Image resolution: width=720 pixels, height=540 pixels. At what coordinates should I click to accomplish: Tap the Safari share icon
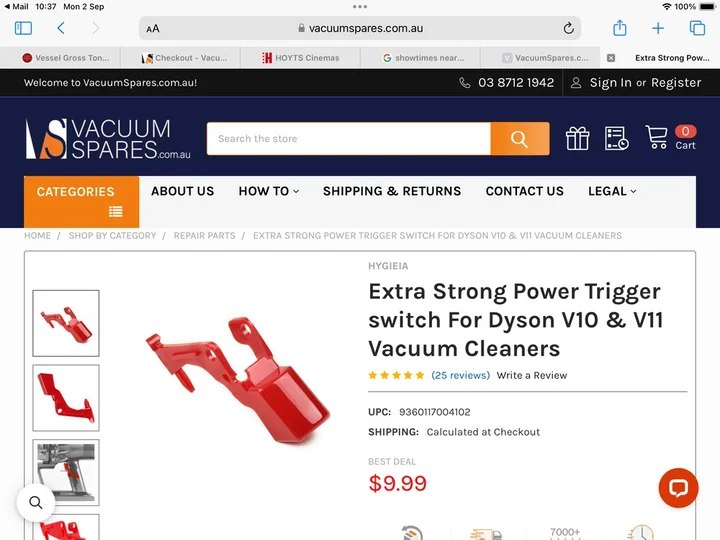tap(619, 28)
